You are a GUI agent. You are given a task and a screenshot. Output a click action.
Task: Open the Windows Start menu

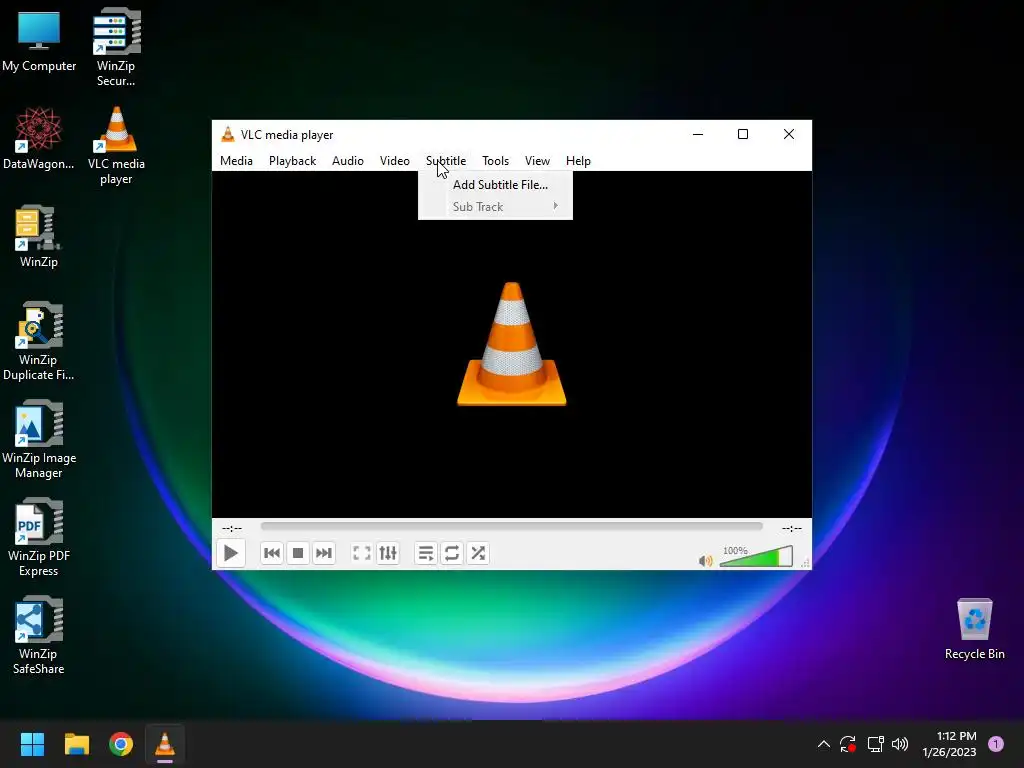[x=32, y=744]
